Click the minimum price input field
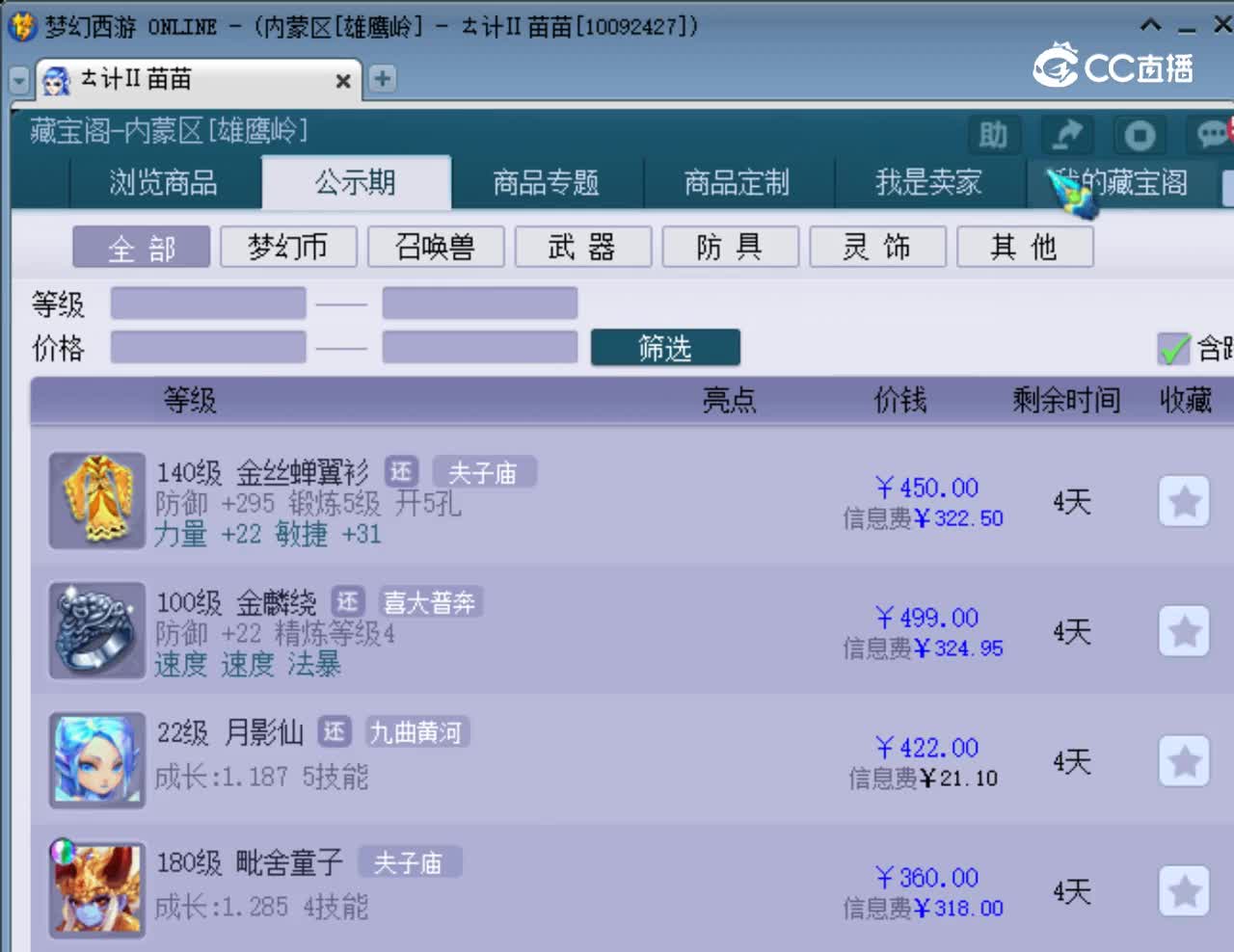The height and width of the screenshot is (952, 1234). coord(207,348)
